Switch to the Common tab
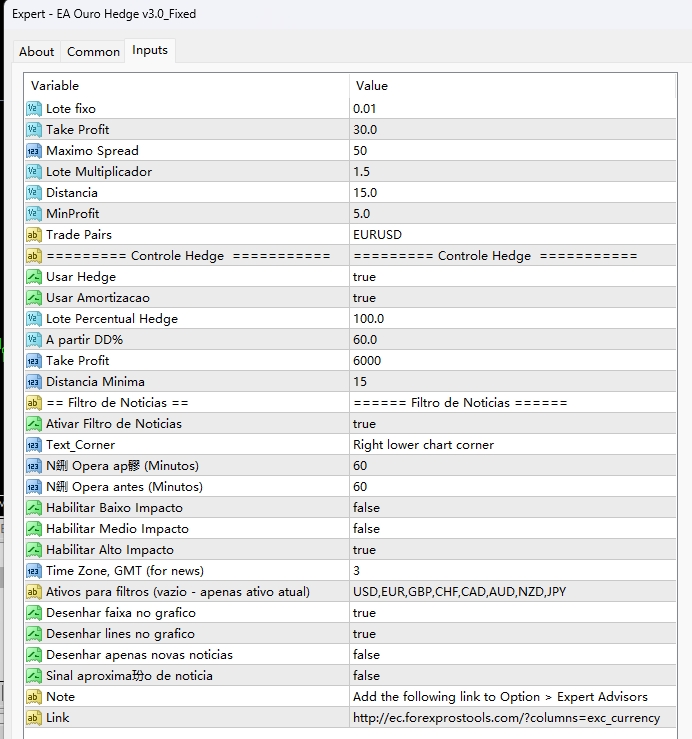Viewport: 692px width, 739px height. (x=93, y=51)
